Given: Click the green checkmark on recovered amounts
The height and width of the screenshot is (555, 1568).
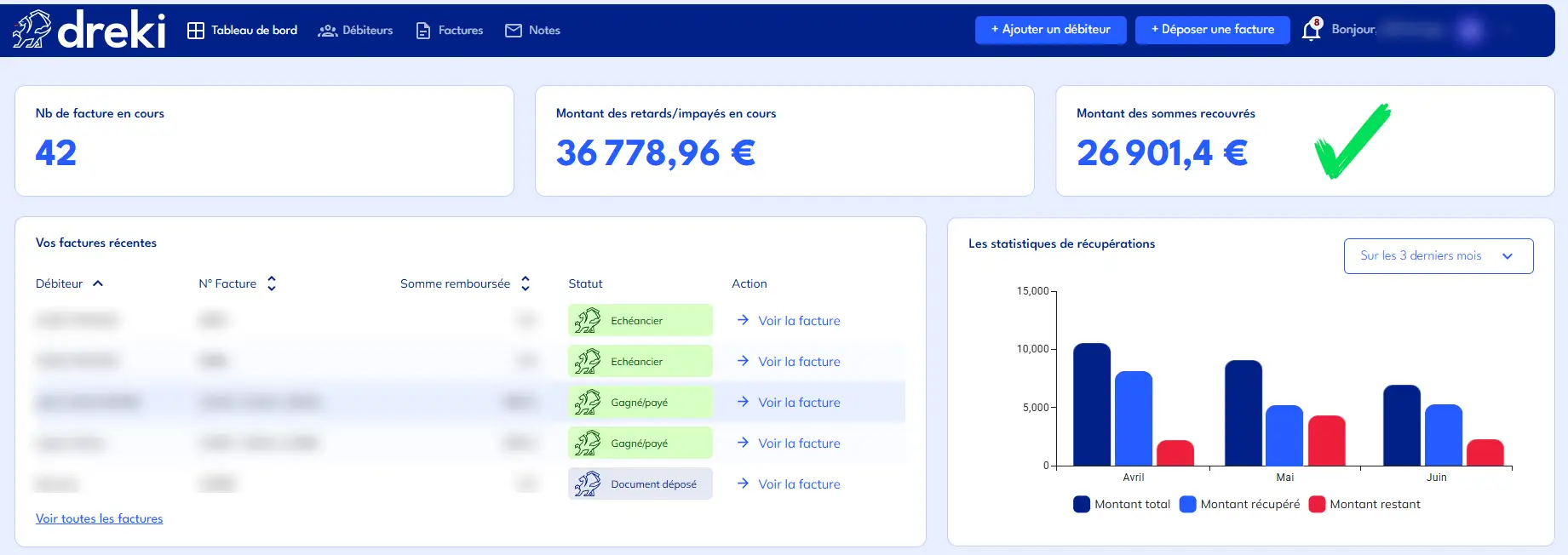Looking at the screenshot, I should tap(1352, 141).
